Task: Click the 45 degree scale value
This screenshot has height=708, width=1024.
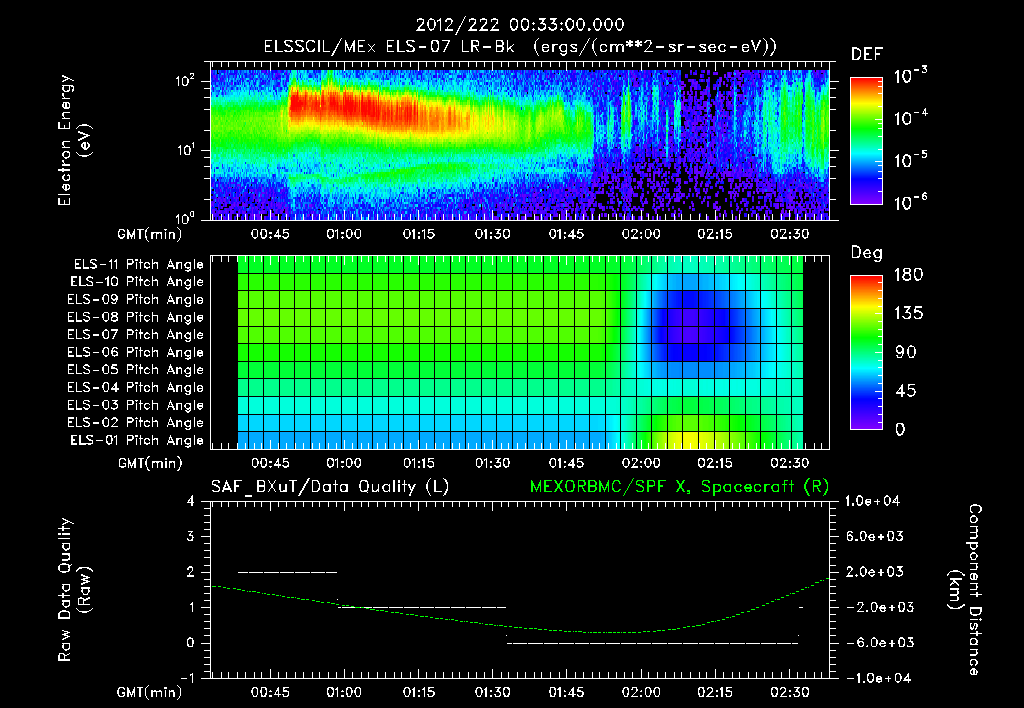Action: (x=905, y=391)
